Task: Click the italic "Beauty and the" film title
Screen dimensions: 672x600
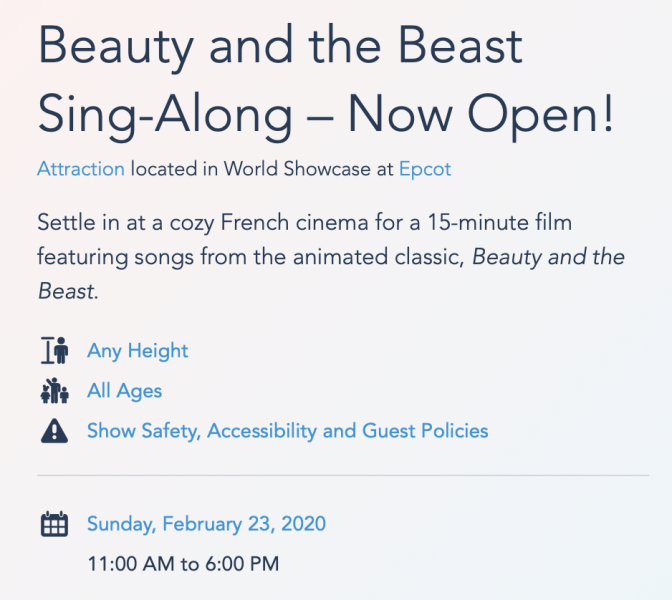Action: [549, 257]
